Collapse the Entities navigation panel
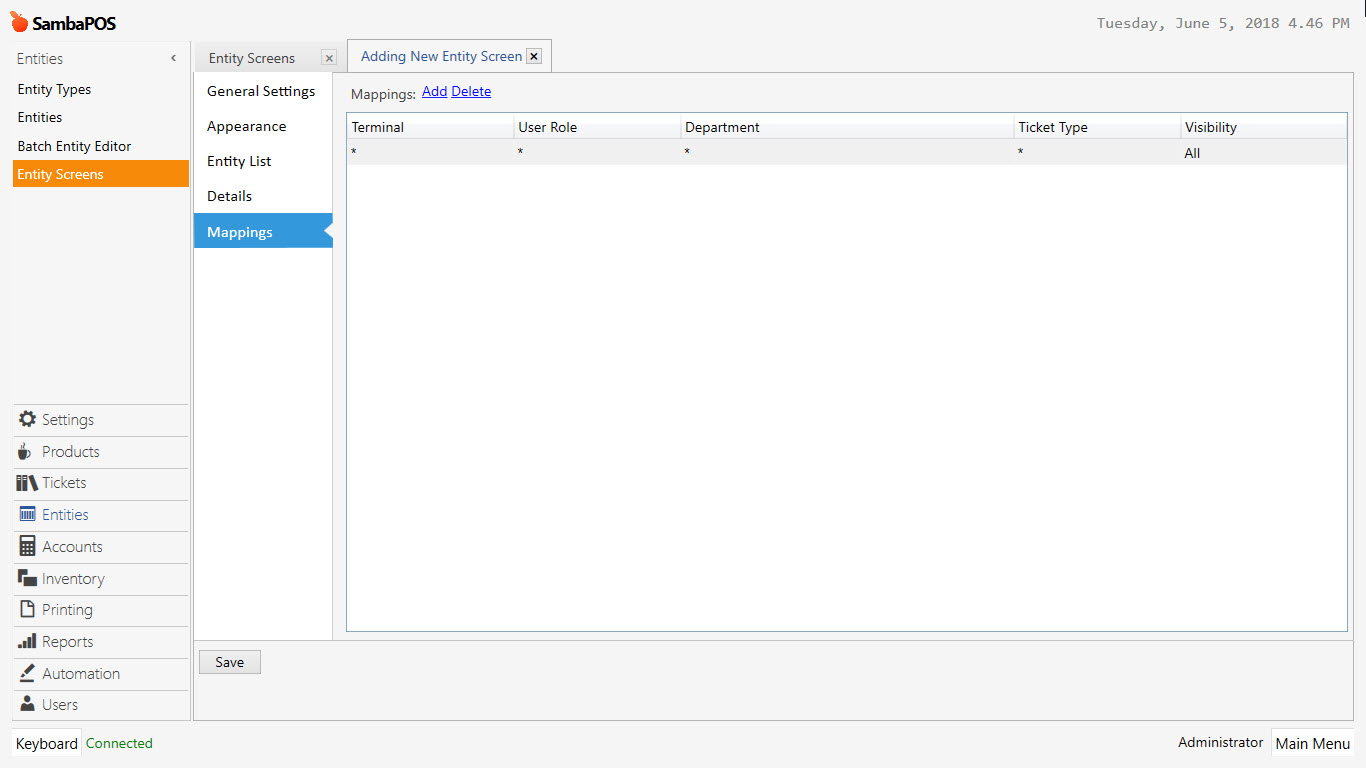Image resolution: width=1366 pixels, height=768 pixels. 173,58
